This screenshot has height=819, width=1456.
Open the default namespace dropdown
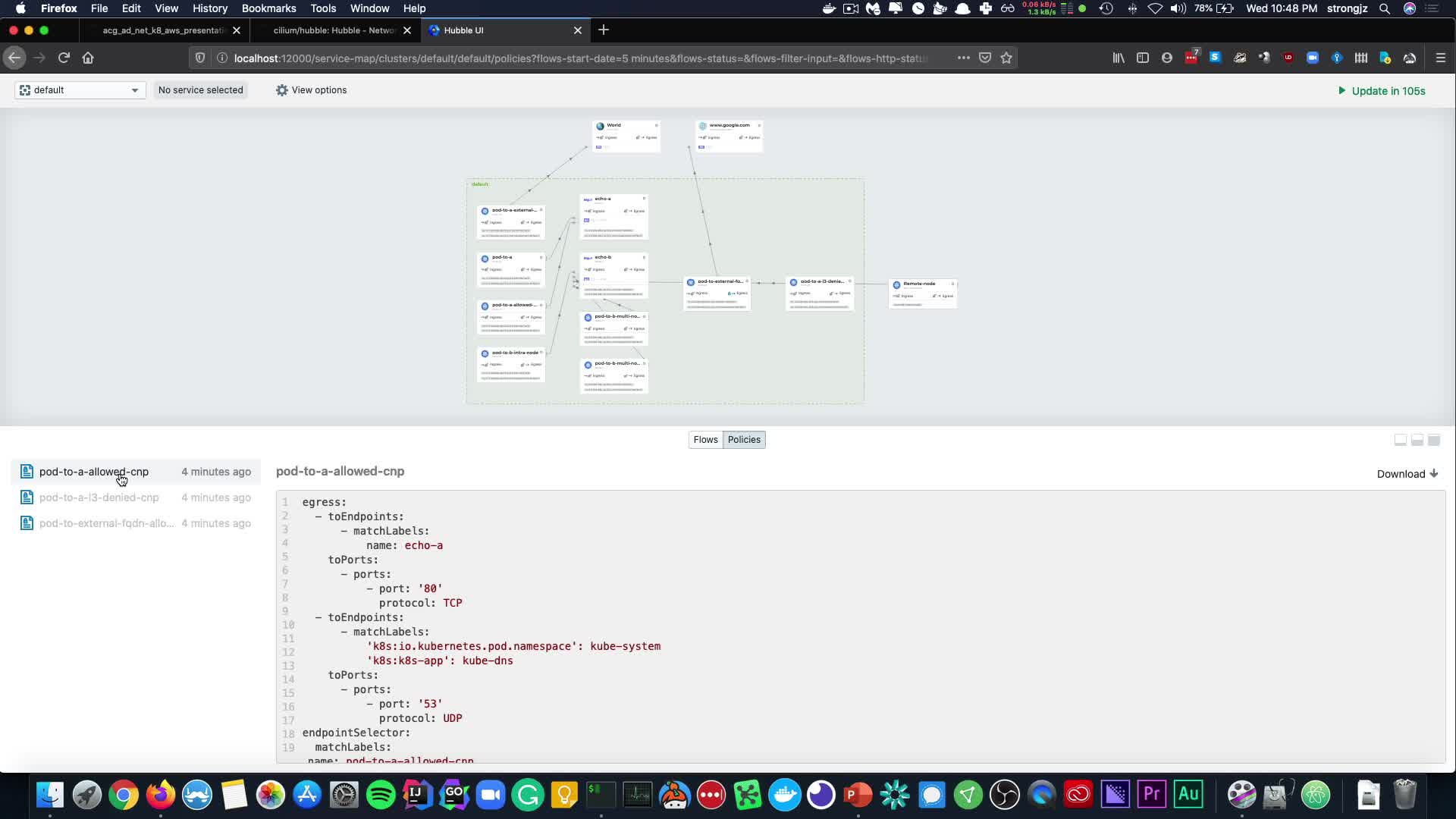80,90
